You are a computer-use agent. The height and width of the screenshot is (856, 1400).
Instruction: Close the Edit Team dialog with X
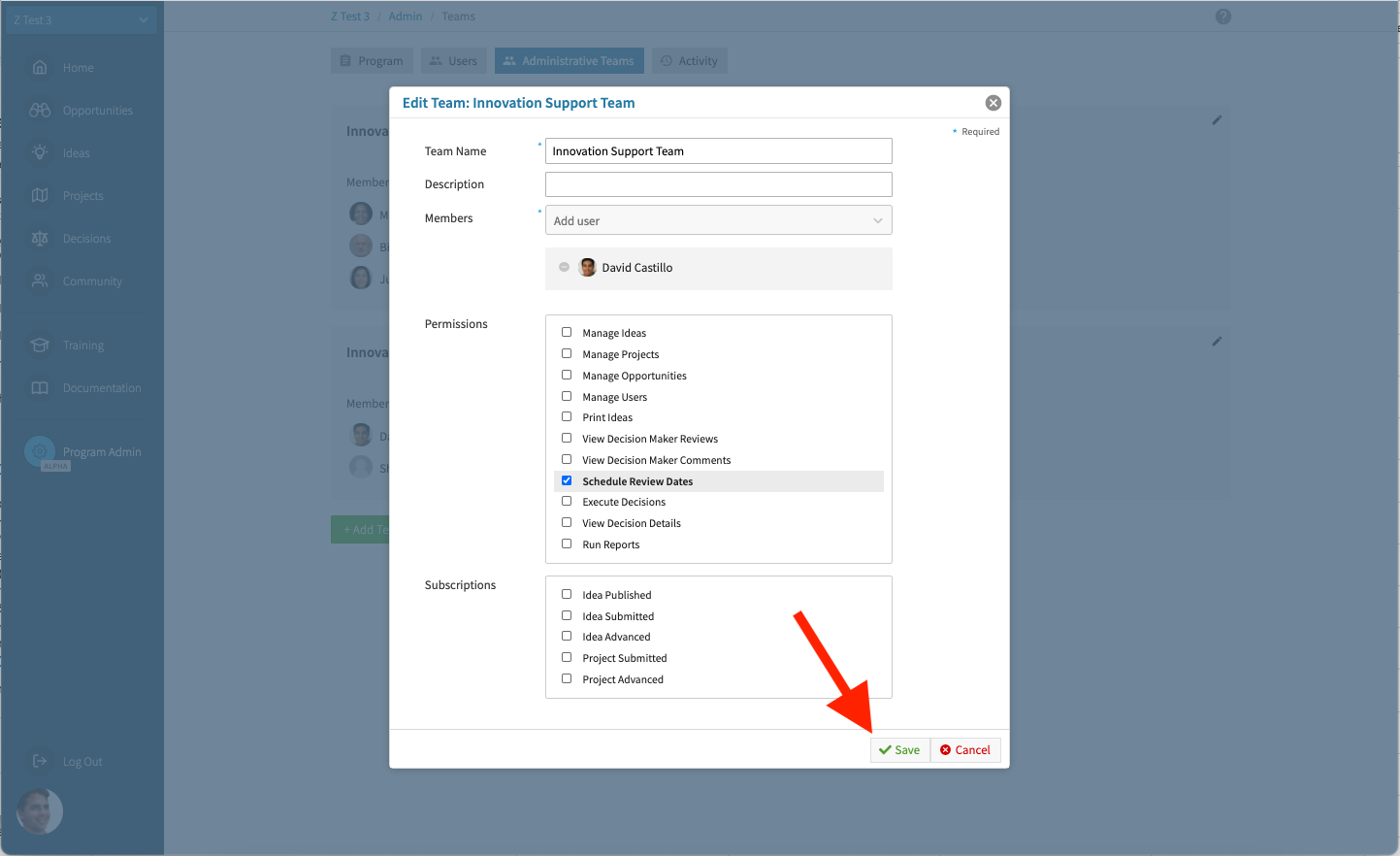993,103
